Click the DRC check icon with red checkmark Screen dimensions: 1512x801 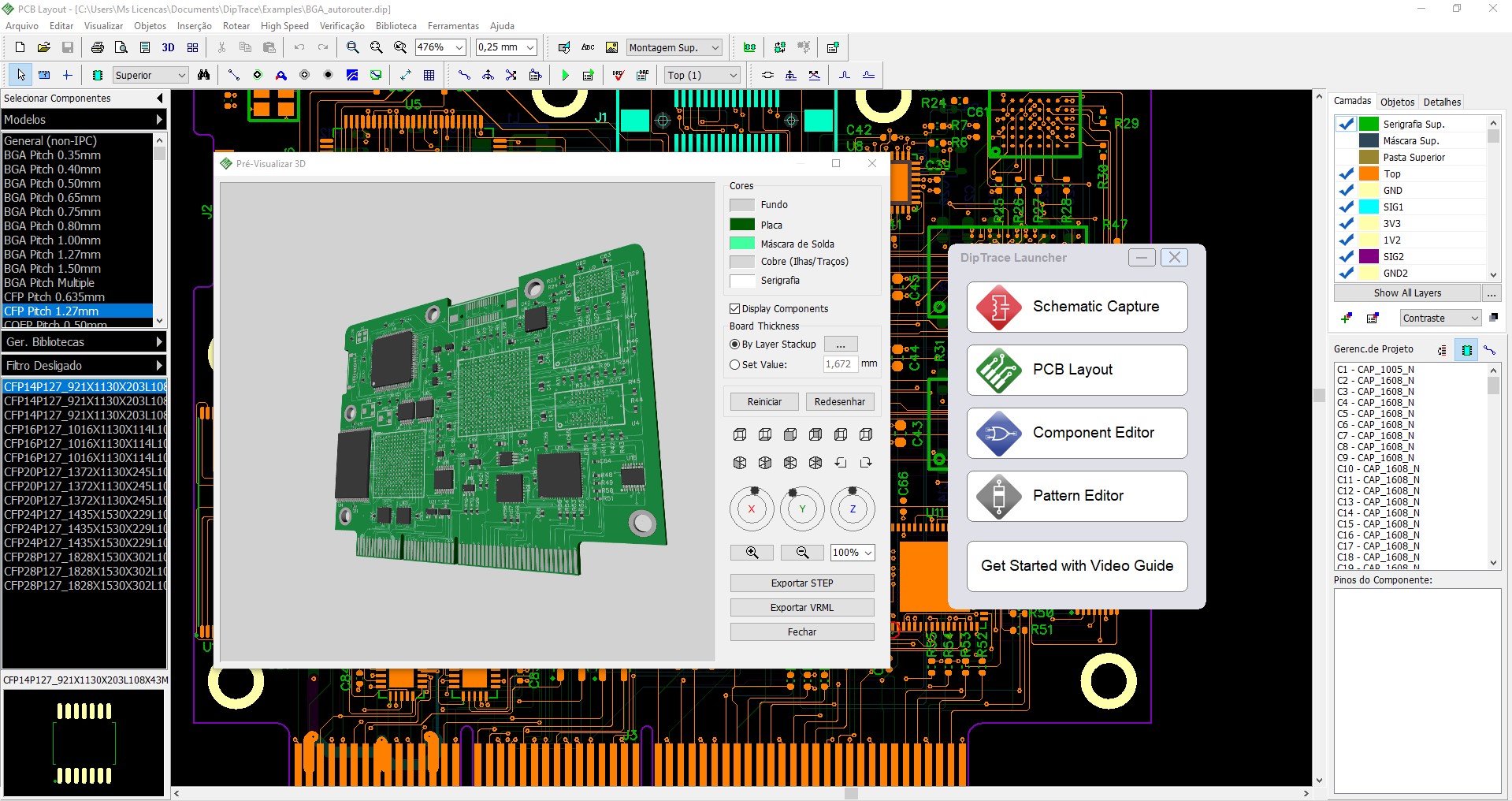click(x=619, y=75)
